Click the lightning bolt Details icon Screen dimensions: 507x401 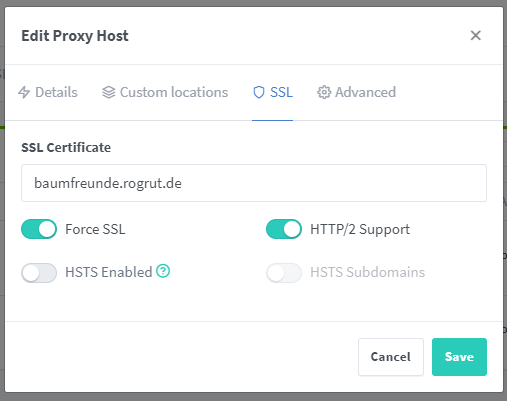click(x=24, y=92)
